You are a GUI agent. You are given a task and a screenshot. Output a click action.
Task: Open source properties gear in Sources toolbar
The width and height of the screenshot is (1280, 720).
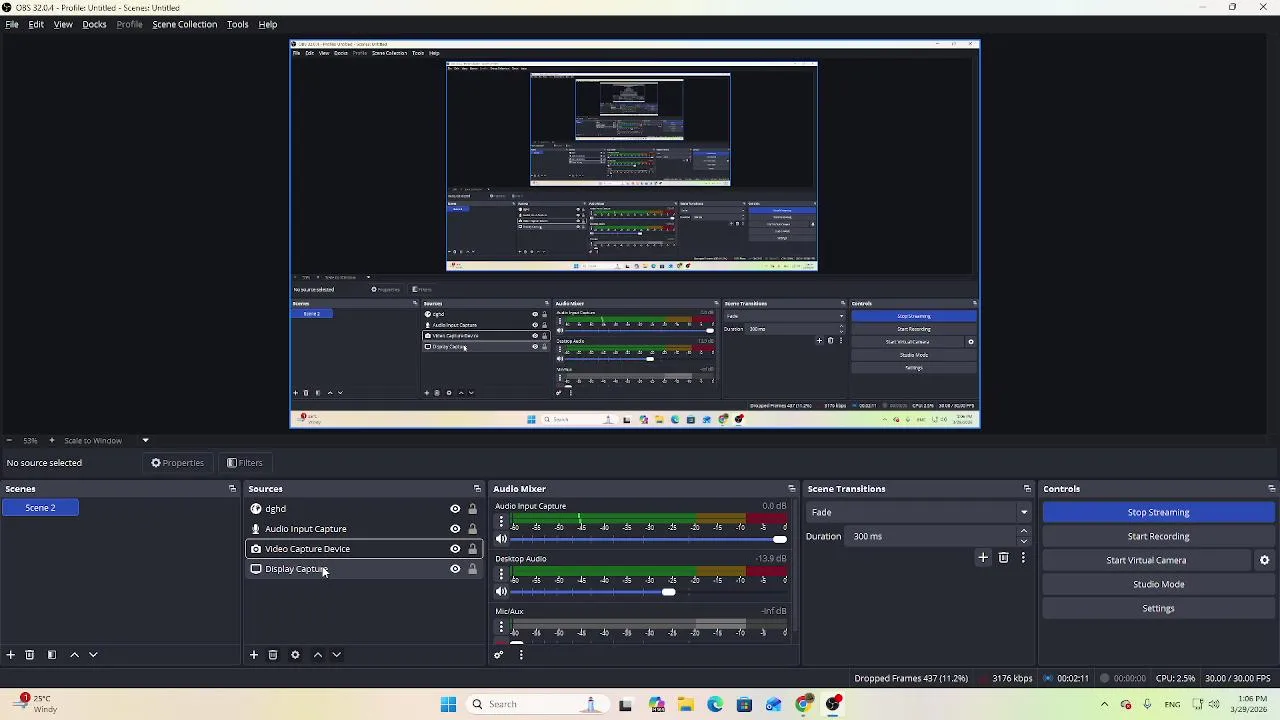pos(295,655)
